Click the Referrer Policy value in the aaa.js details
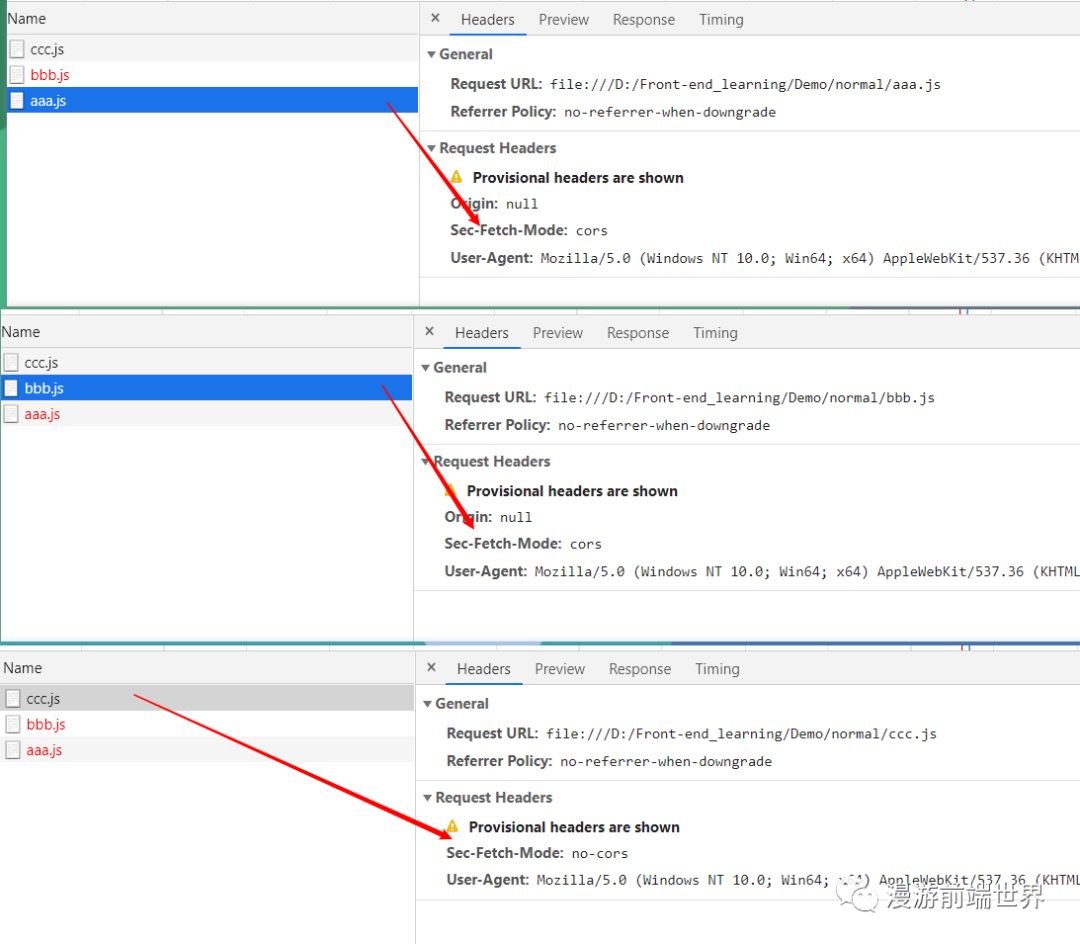1080x944 pixels. tap(670, 112)
